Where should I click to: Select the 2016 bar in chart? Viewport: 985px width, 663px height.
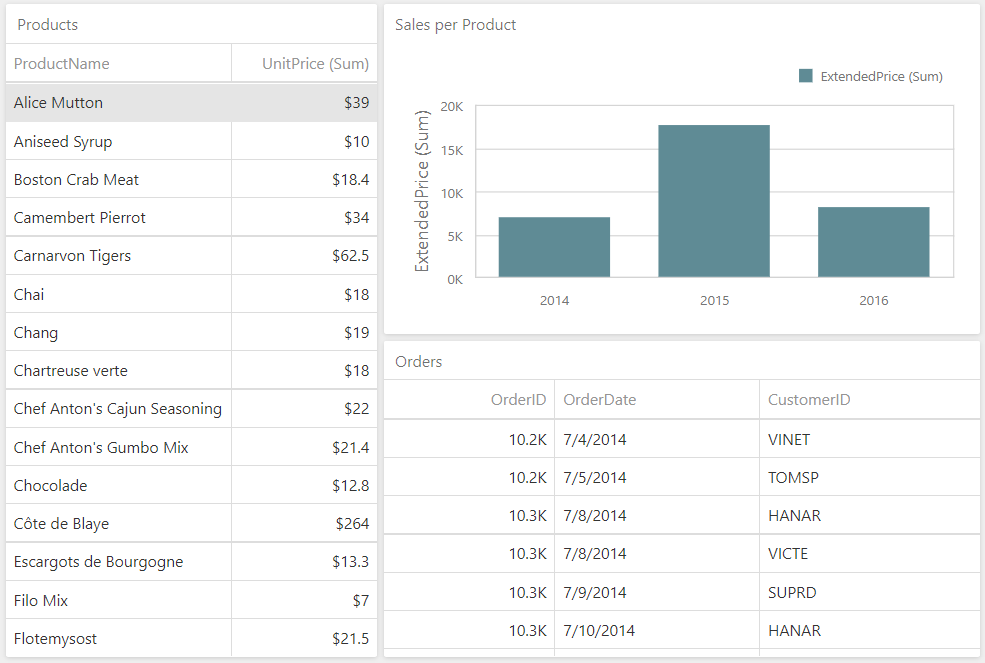tap(873, 242)
